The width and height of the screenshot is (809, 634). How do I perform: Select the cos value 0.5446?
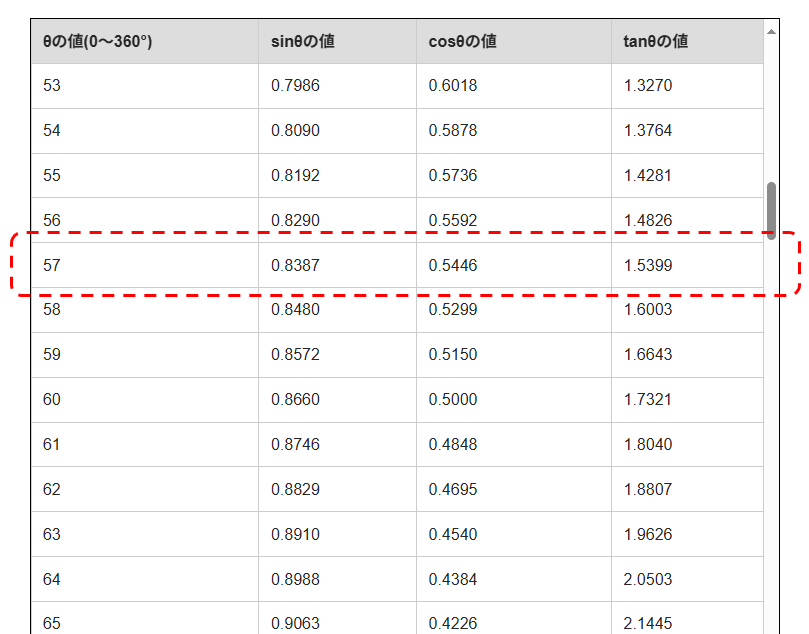point(453,266)
